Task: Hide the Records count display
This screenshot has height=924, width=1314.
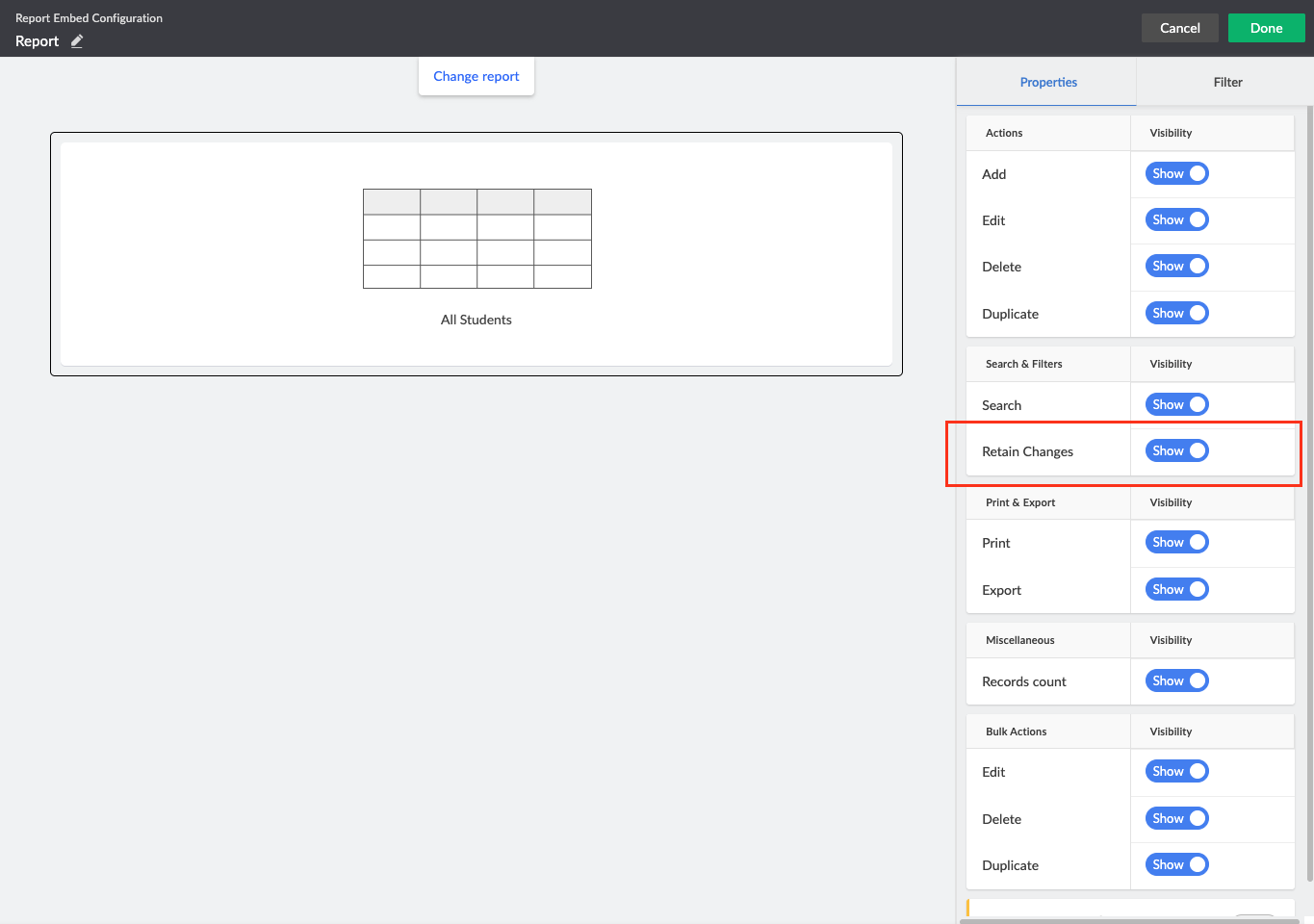Action: (1176, 680)
